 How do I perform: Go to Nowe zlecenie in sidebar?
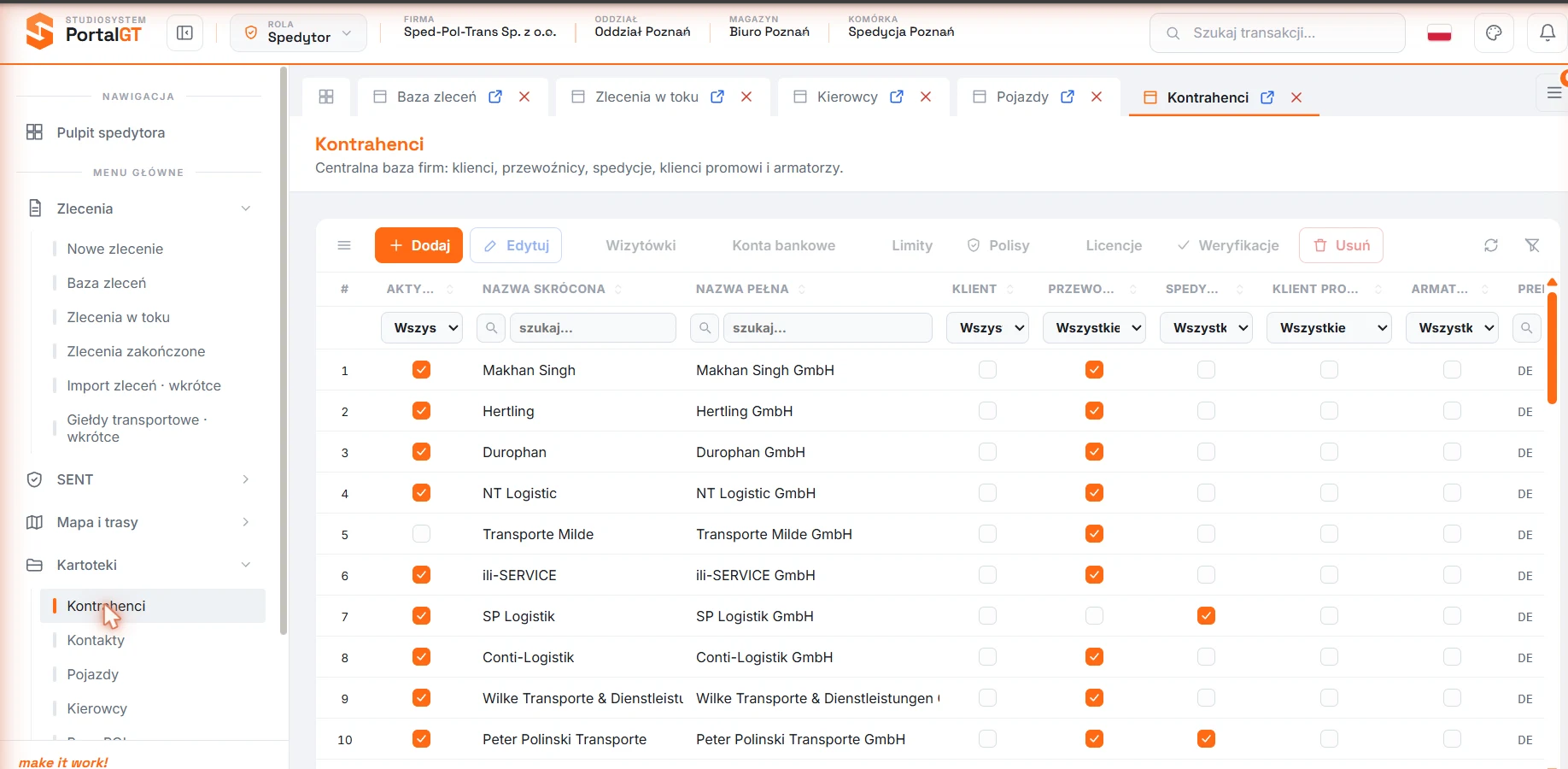pos(114,249)
